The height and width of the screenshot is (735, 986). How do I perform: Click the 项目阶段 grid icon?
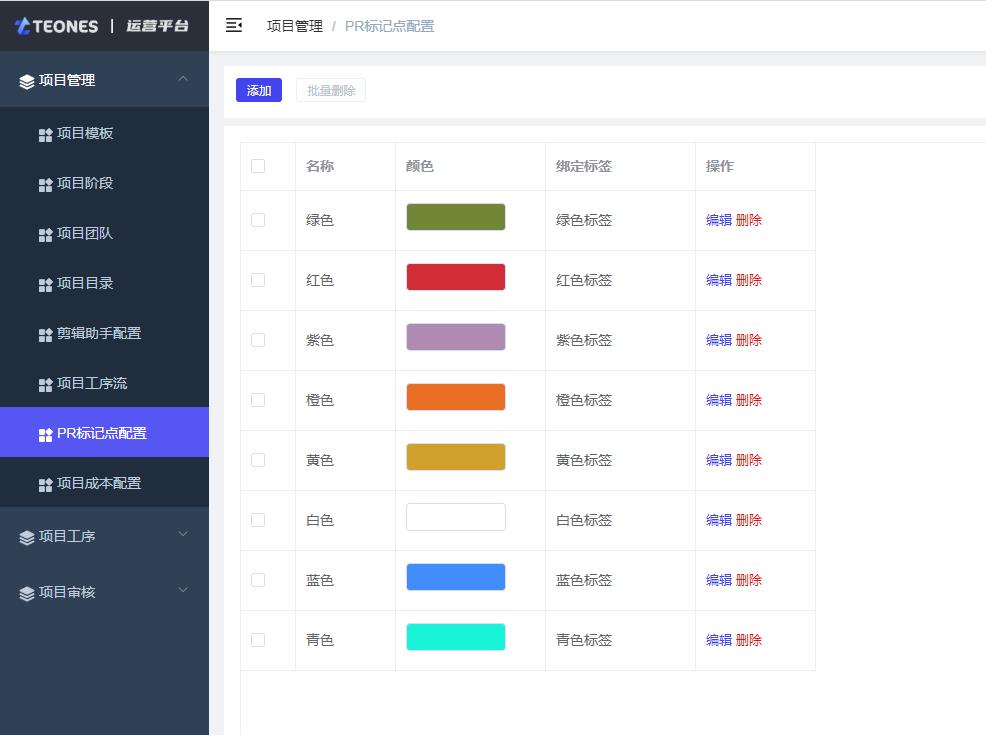(x=45, y=184)
